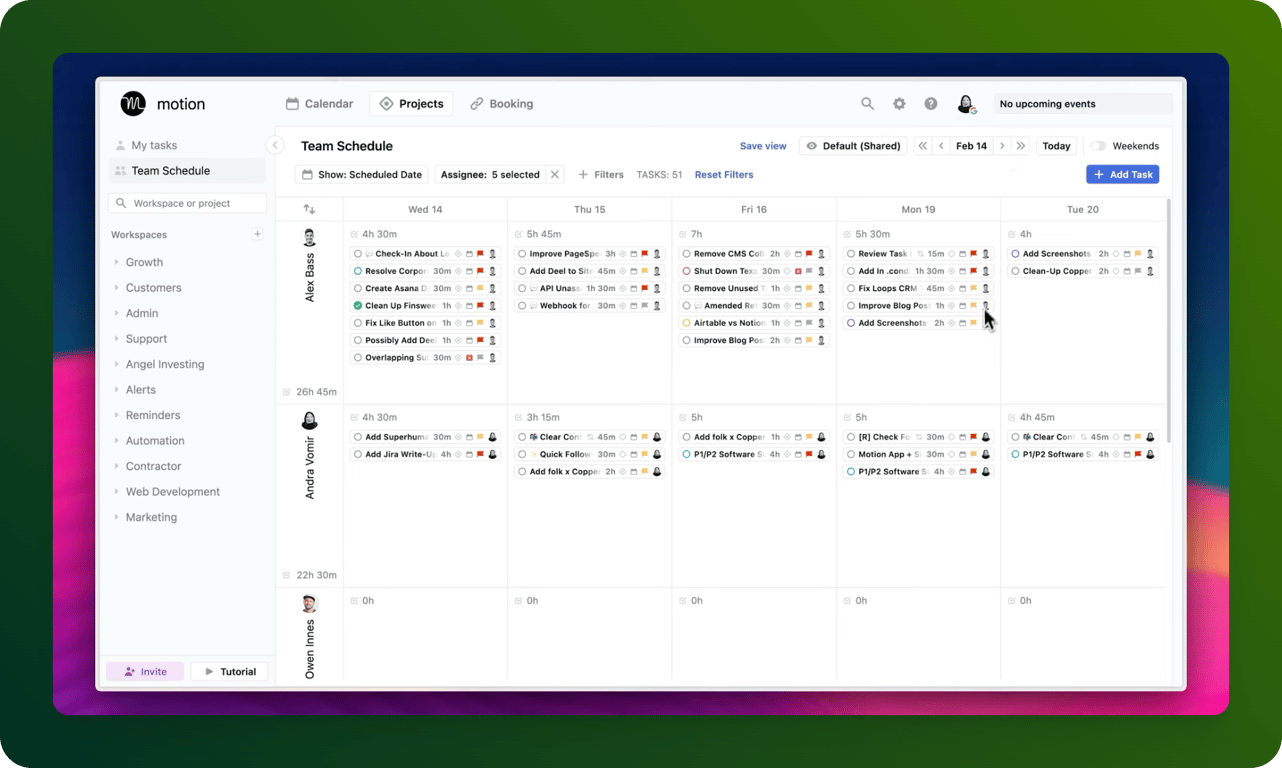Click the Motion logo icon
This screenshot has width=1282, height=768.
click(x=133, y=104)
